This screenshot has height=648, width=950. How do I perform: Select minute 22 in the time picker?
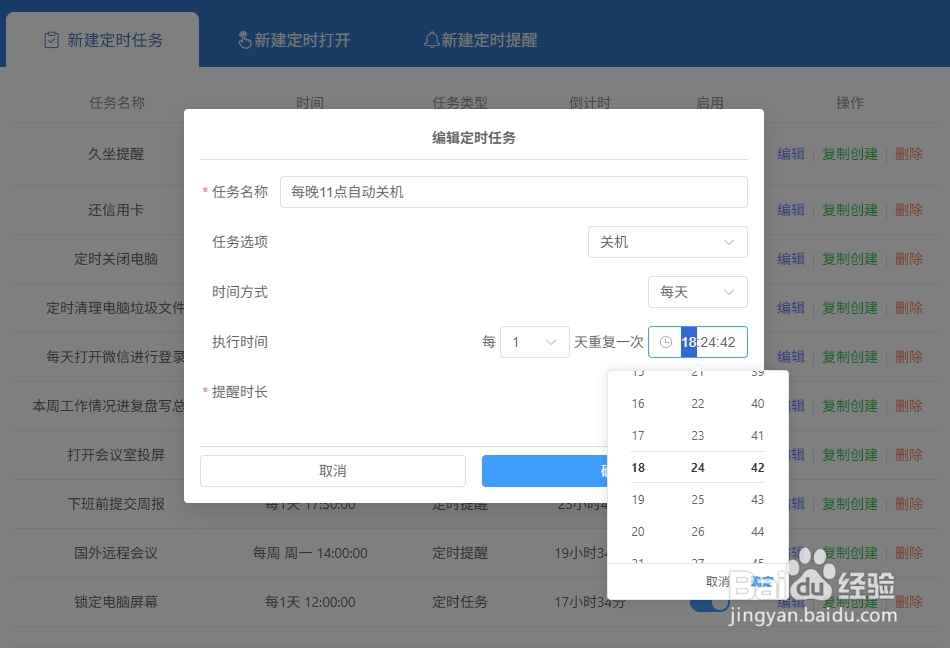(698, 403)
